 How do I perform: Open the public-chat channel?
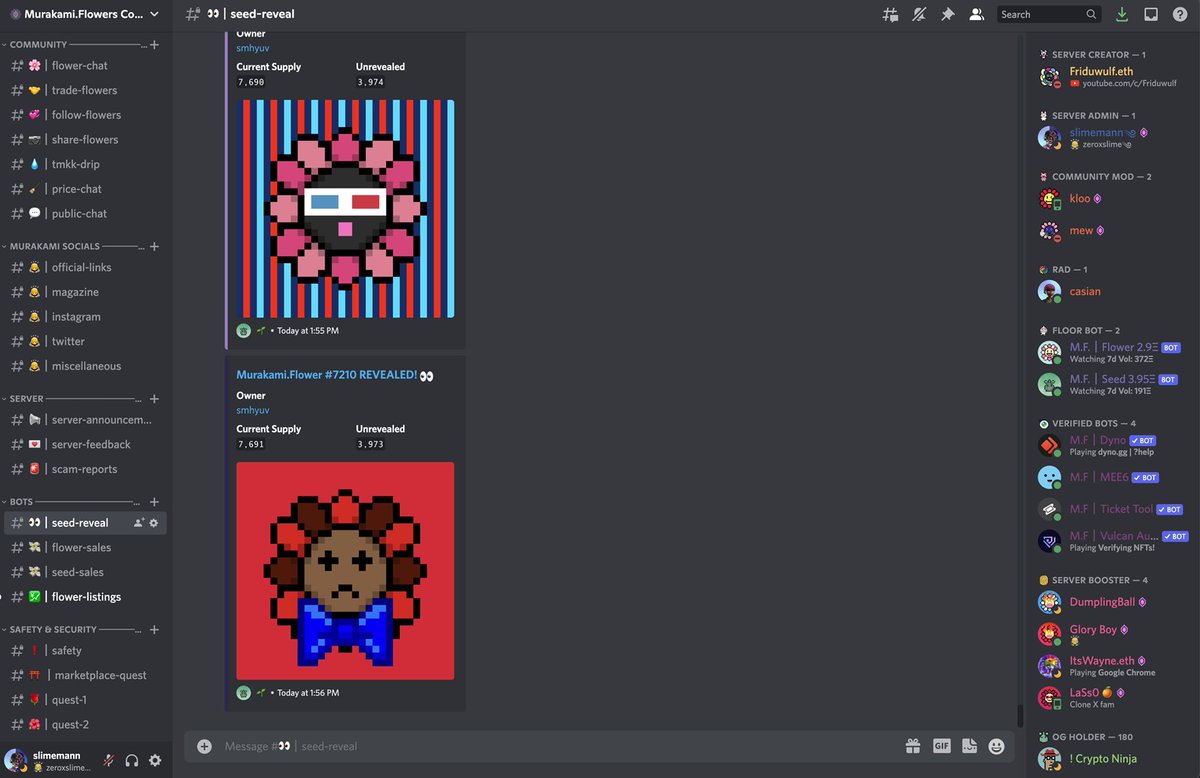86,214
